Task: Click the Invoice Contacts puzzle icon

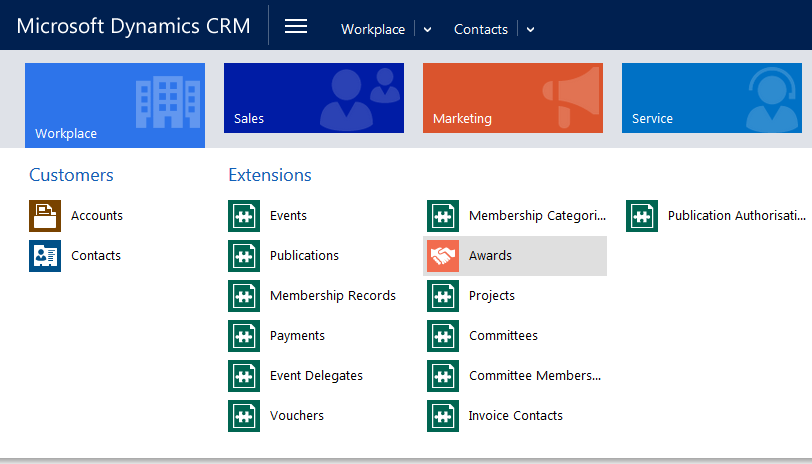Action: point(443,416)
